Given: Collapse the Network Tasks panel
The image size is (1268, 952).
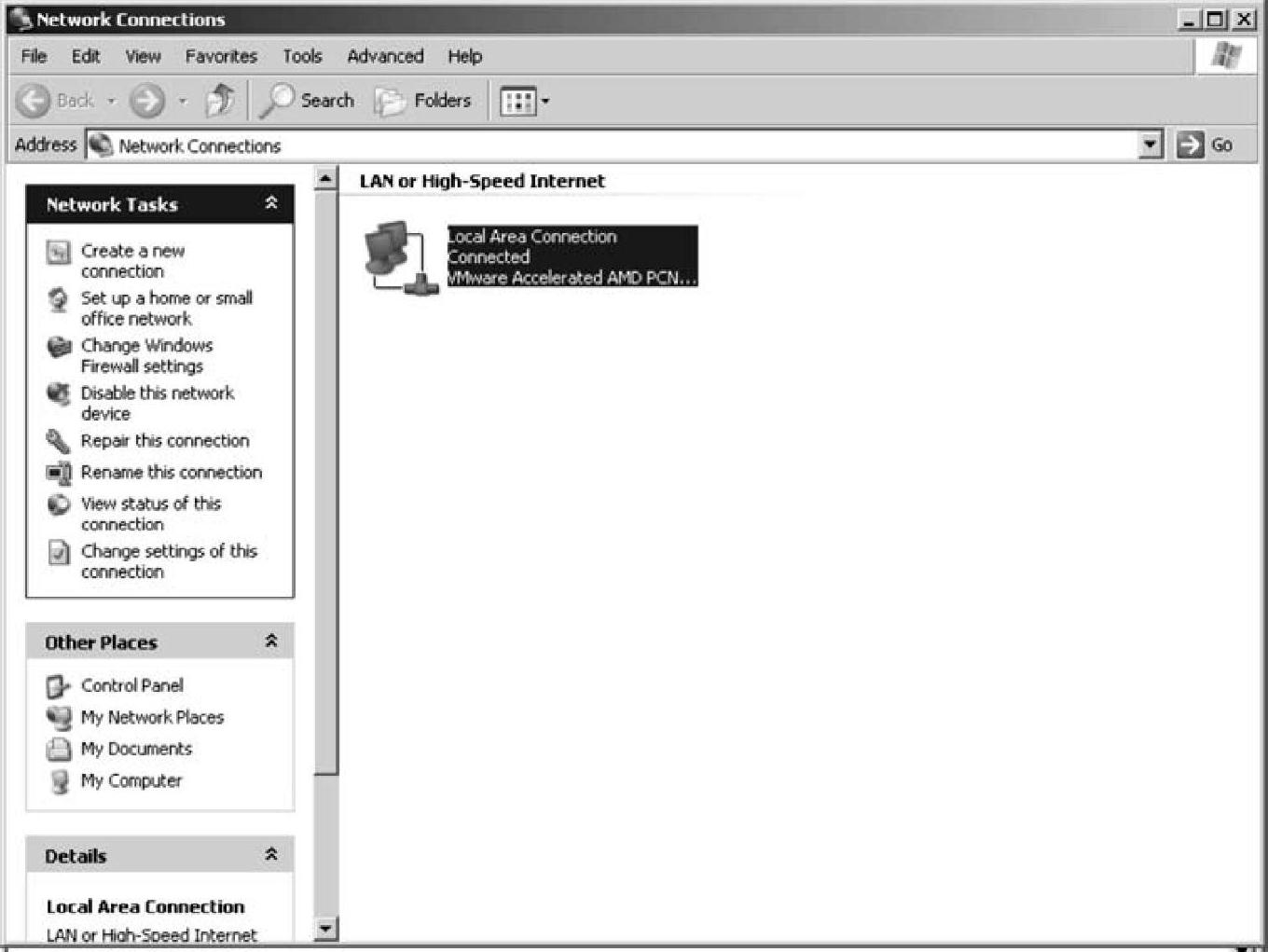Looking at the screenshot, I should [271, 203].
